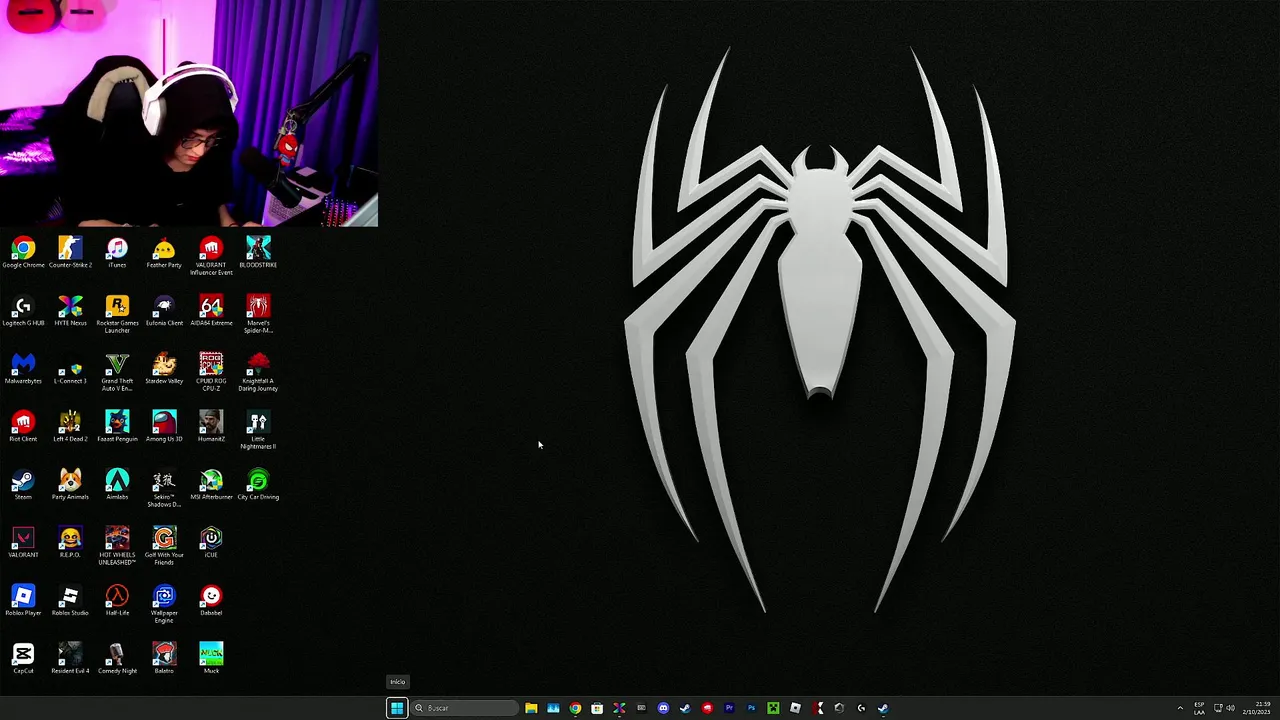Open Roblox from the taskbar
Image resolution: width=1280 pixels, height=720 pixels.
click(795, 708)
